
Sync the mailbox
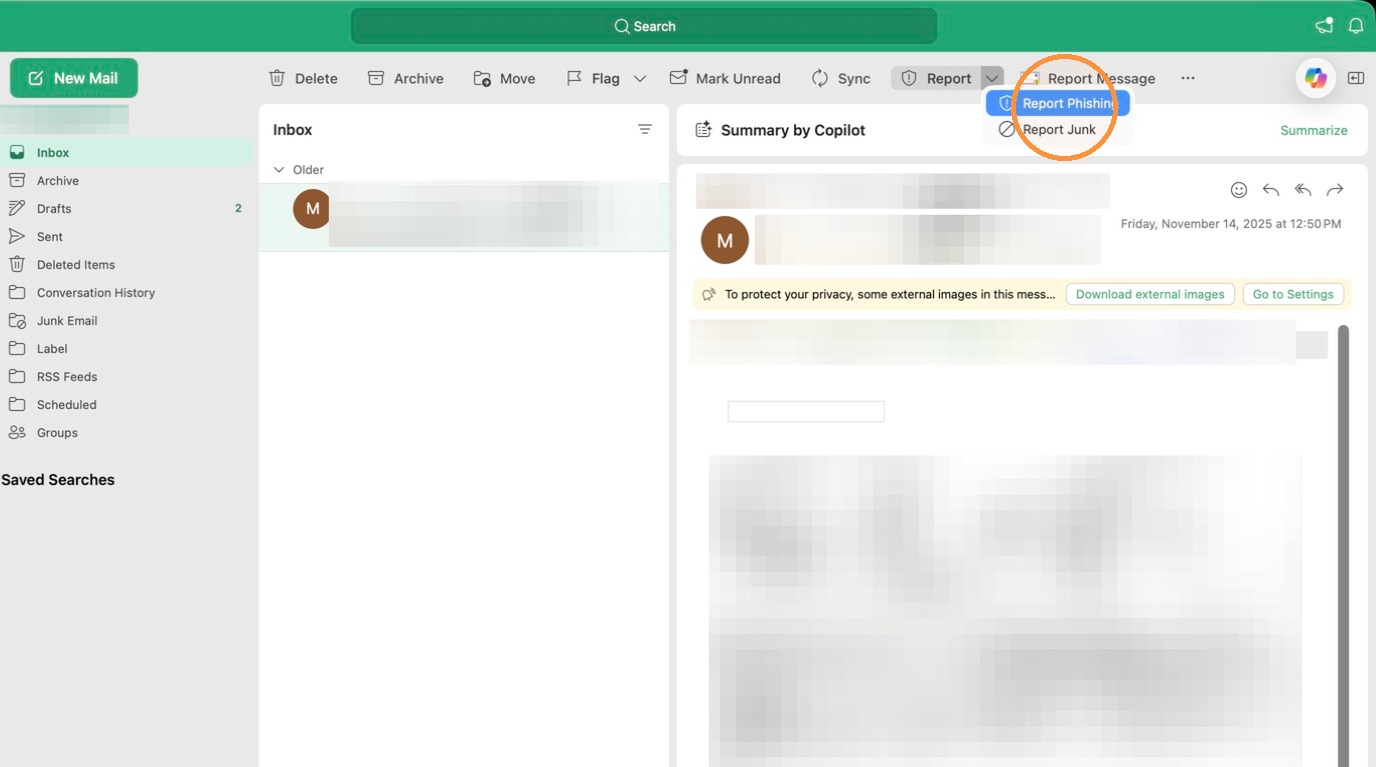pyautogui.click(x=841, y=78)
